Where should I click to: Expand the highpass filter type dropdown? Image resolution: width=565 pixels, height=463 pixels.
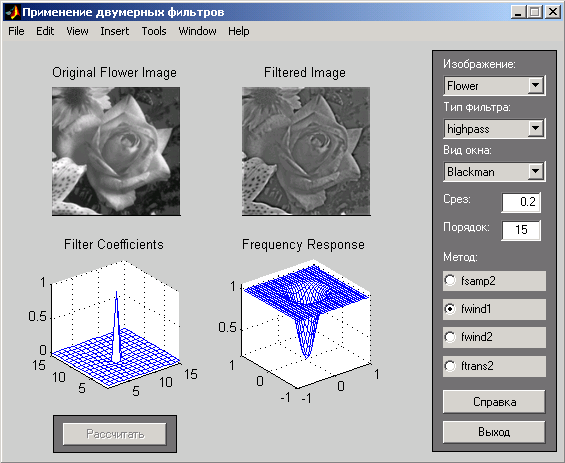click(x=535, y=128)
